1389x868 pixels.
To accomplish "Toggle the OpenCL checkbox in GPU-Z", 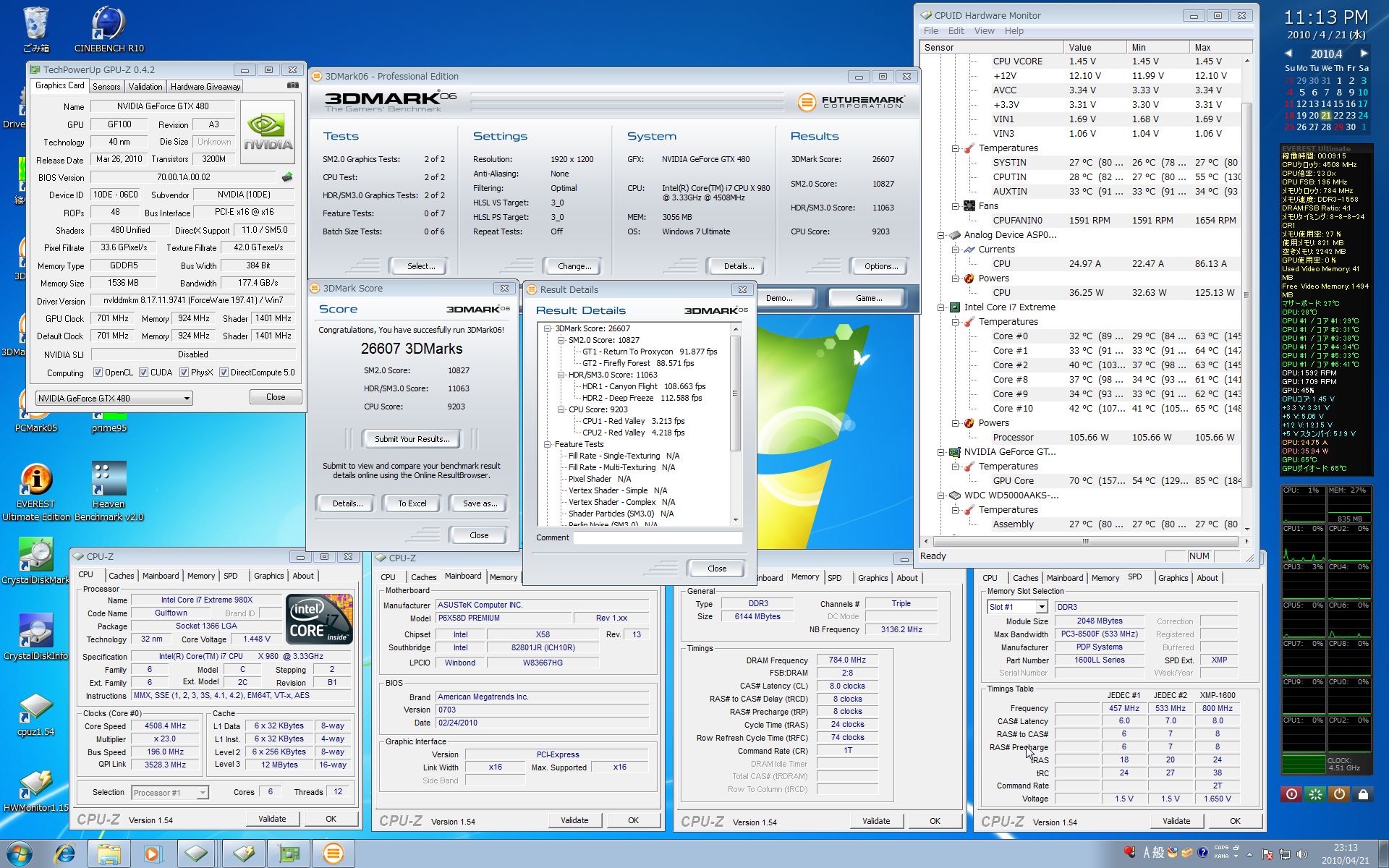I will 98,373.
